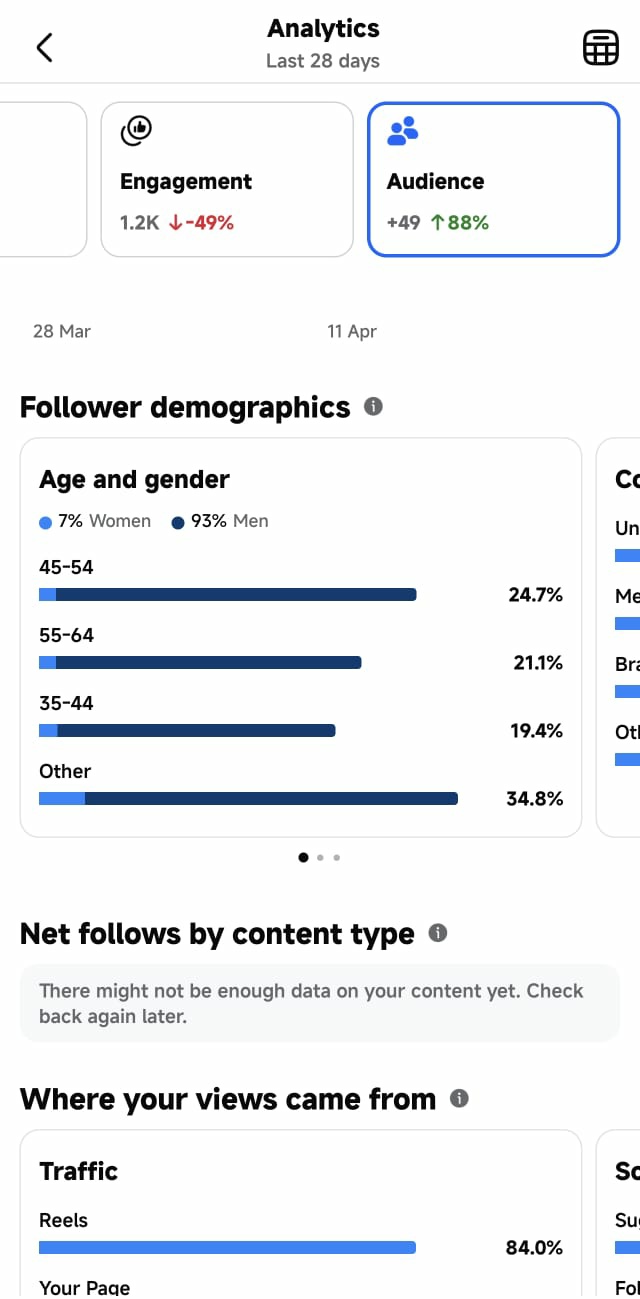Go to second demographics page dot
640x1299 pixels.
point(320,857)
